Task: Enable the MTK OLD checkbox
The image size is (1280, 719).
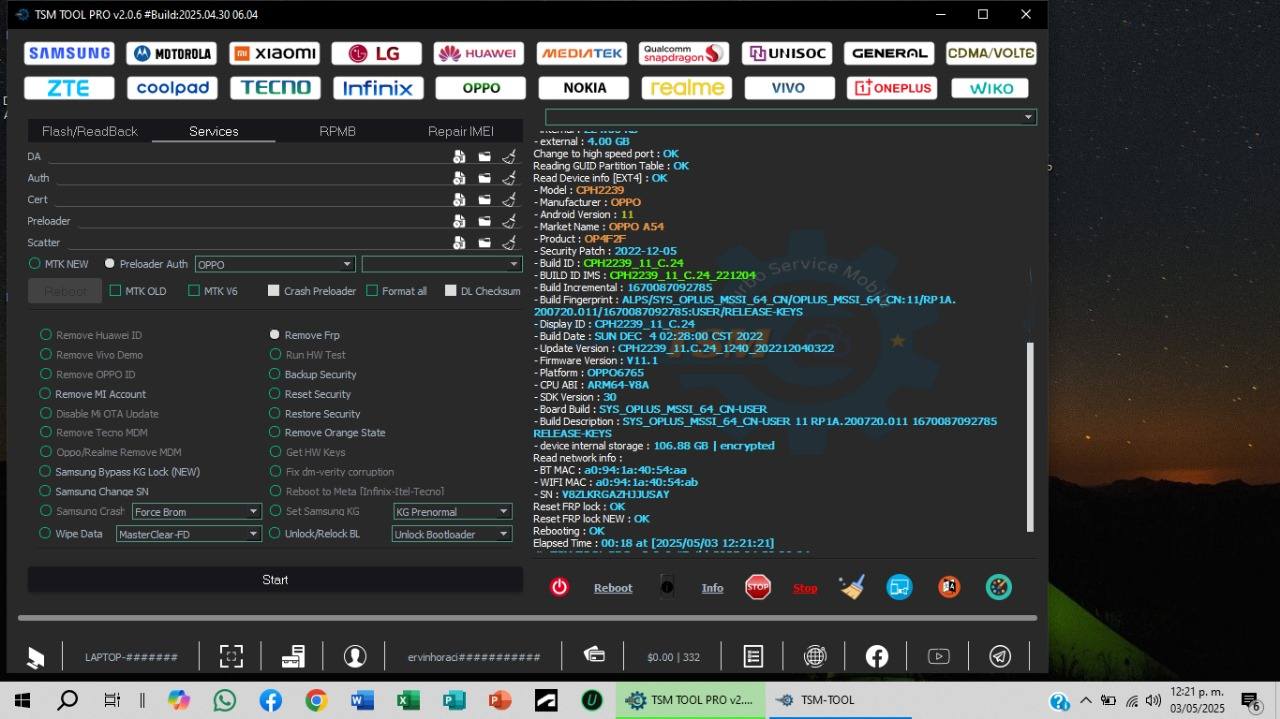Action: pyautogui.click(x=138, y=291)
